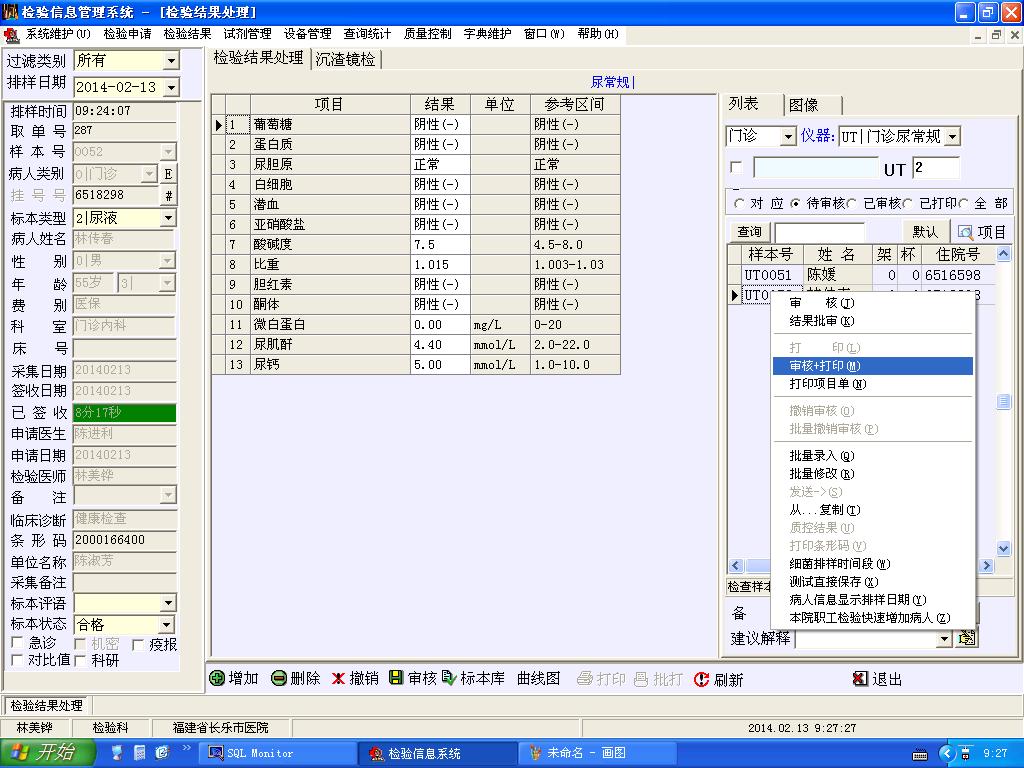
Task: Click the 删除 (delete) minus icon
Action: pyautogui.click(x=279, y=679)
